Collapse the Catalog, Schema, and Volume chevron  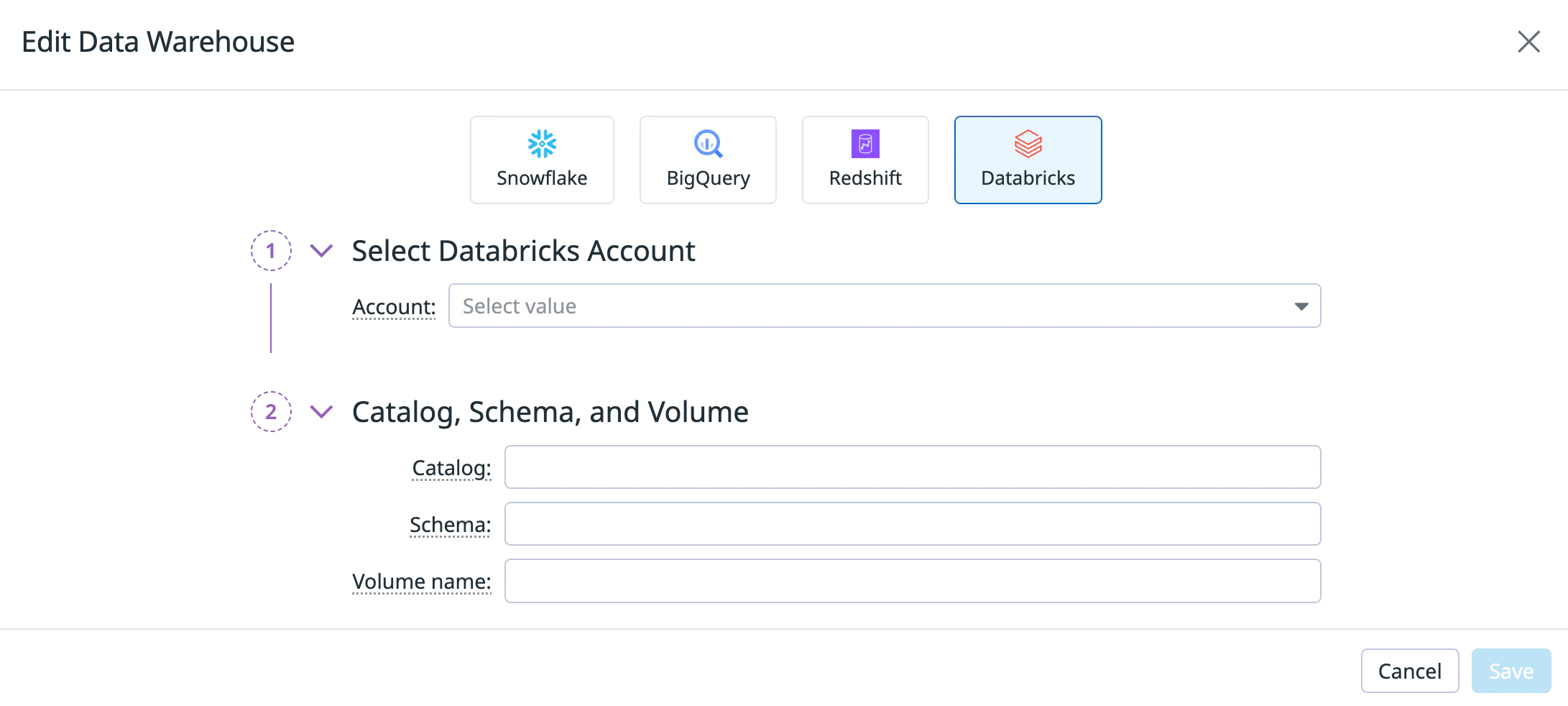(321, 412)
